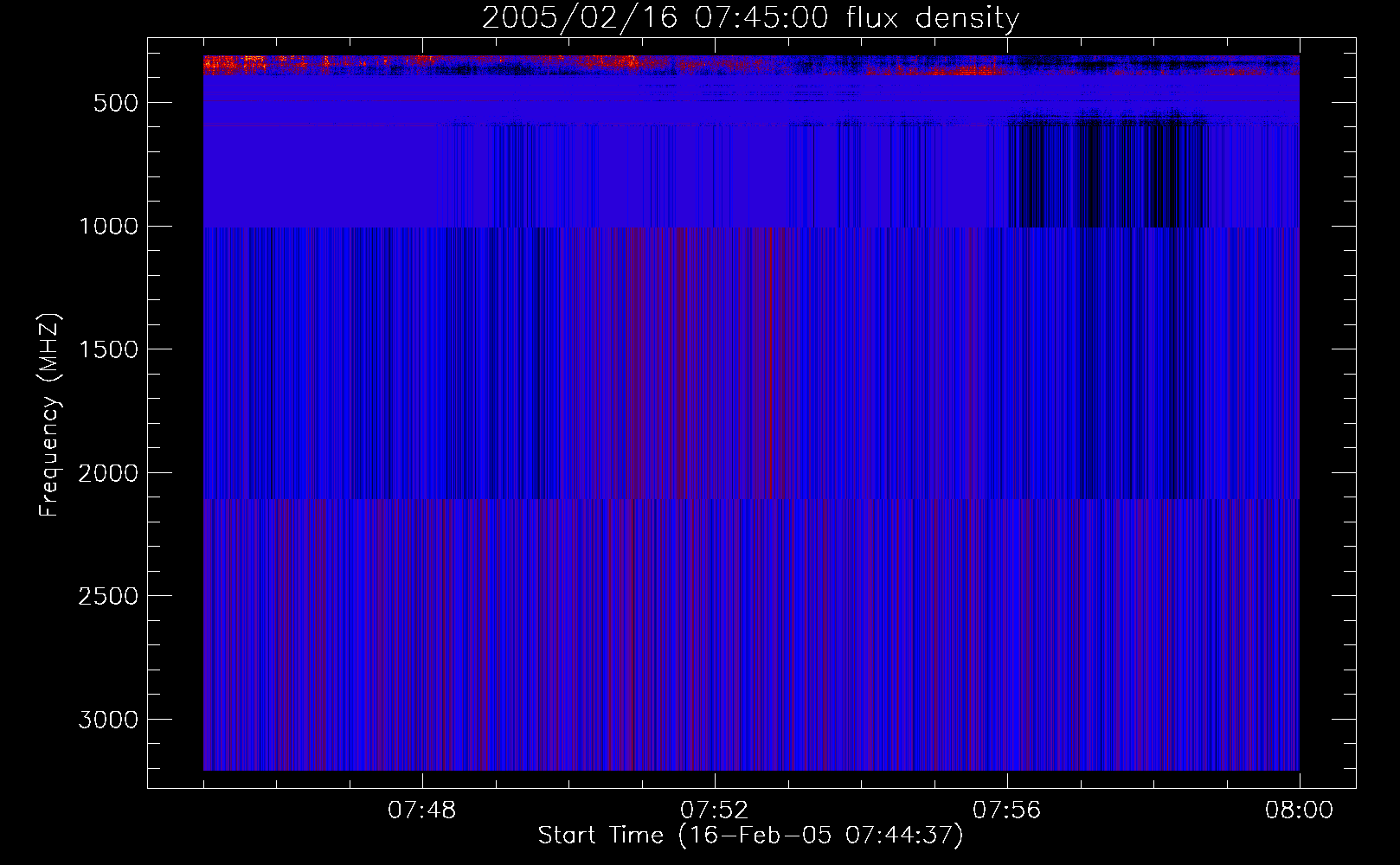Click the 1000 frequency tick label

point(108,227)
